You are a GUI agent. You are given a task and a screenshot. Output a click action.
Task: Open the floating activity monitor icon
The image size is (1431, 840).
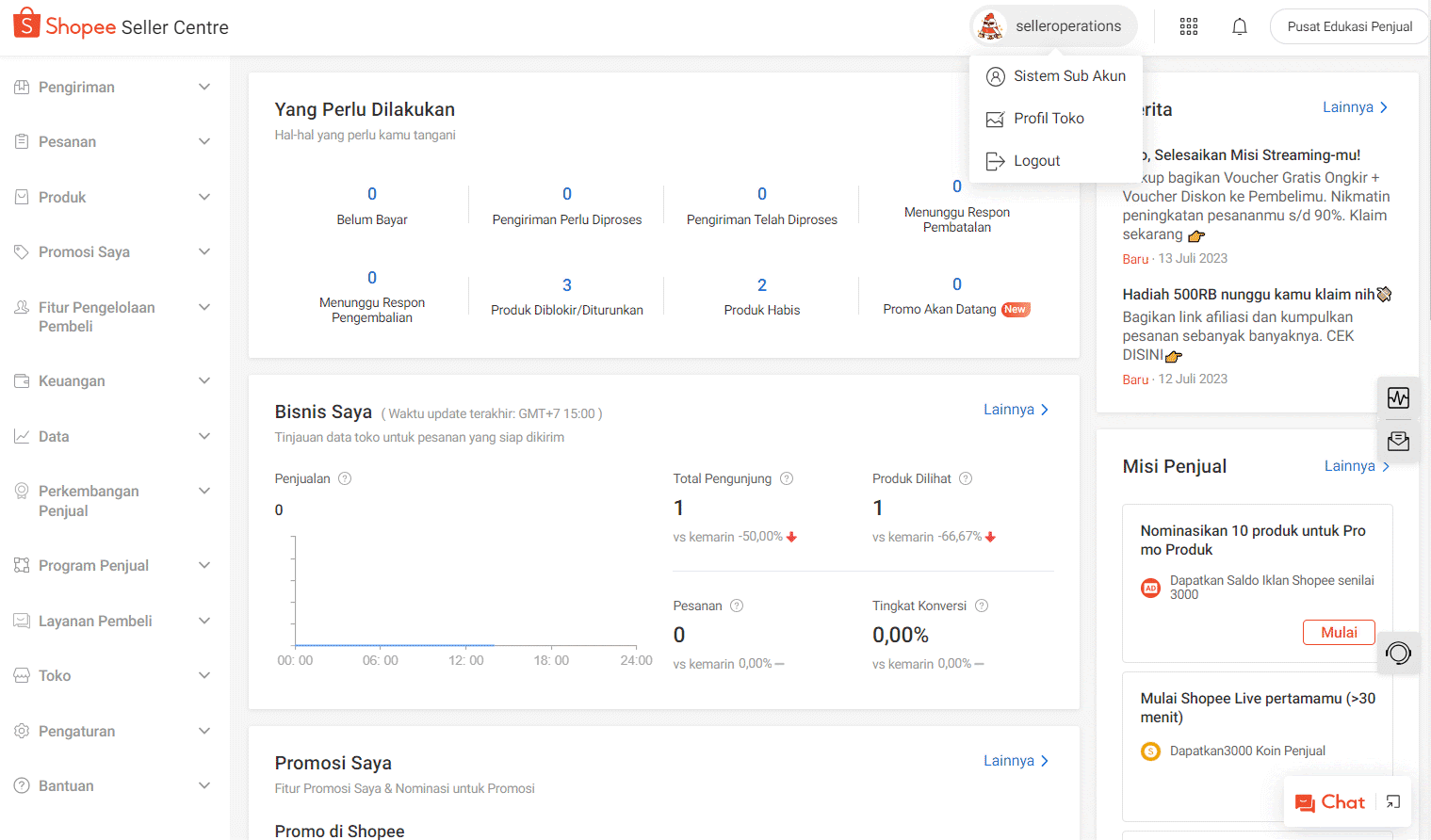1398,398
